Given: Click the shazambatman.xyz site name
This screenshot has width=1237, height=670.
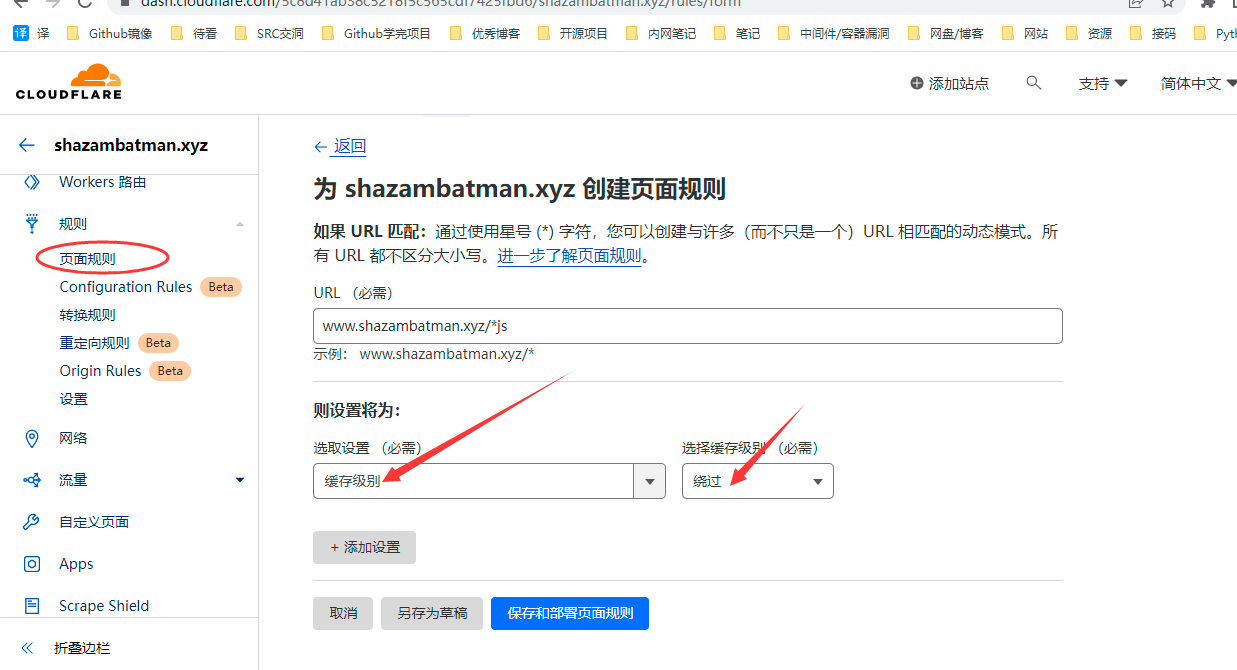Looking at the screenshot, I should pyautogui.click(x=131, y=145).
